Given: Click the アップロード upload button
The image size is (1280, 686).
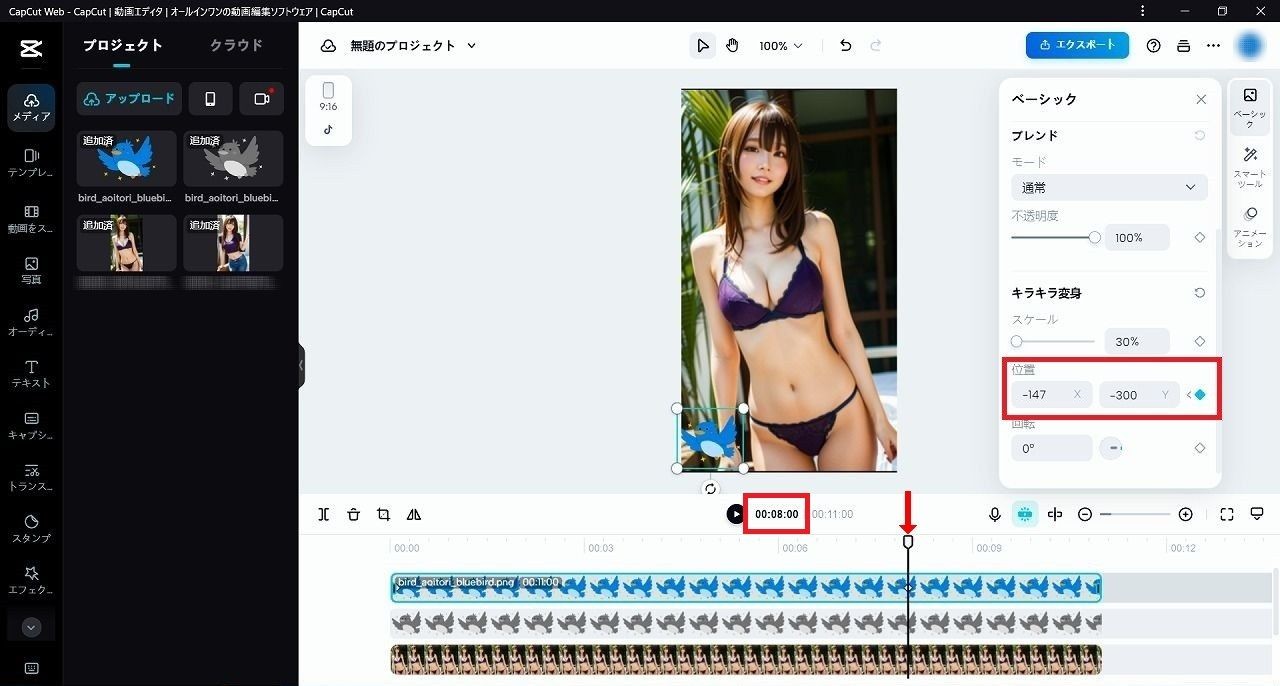Looking at the screenshot, I should click(x=129, y=99).
